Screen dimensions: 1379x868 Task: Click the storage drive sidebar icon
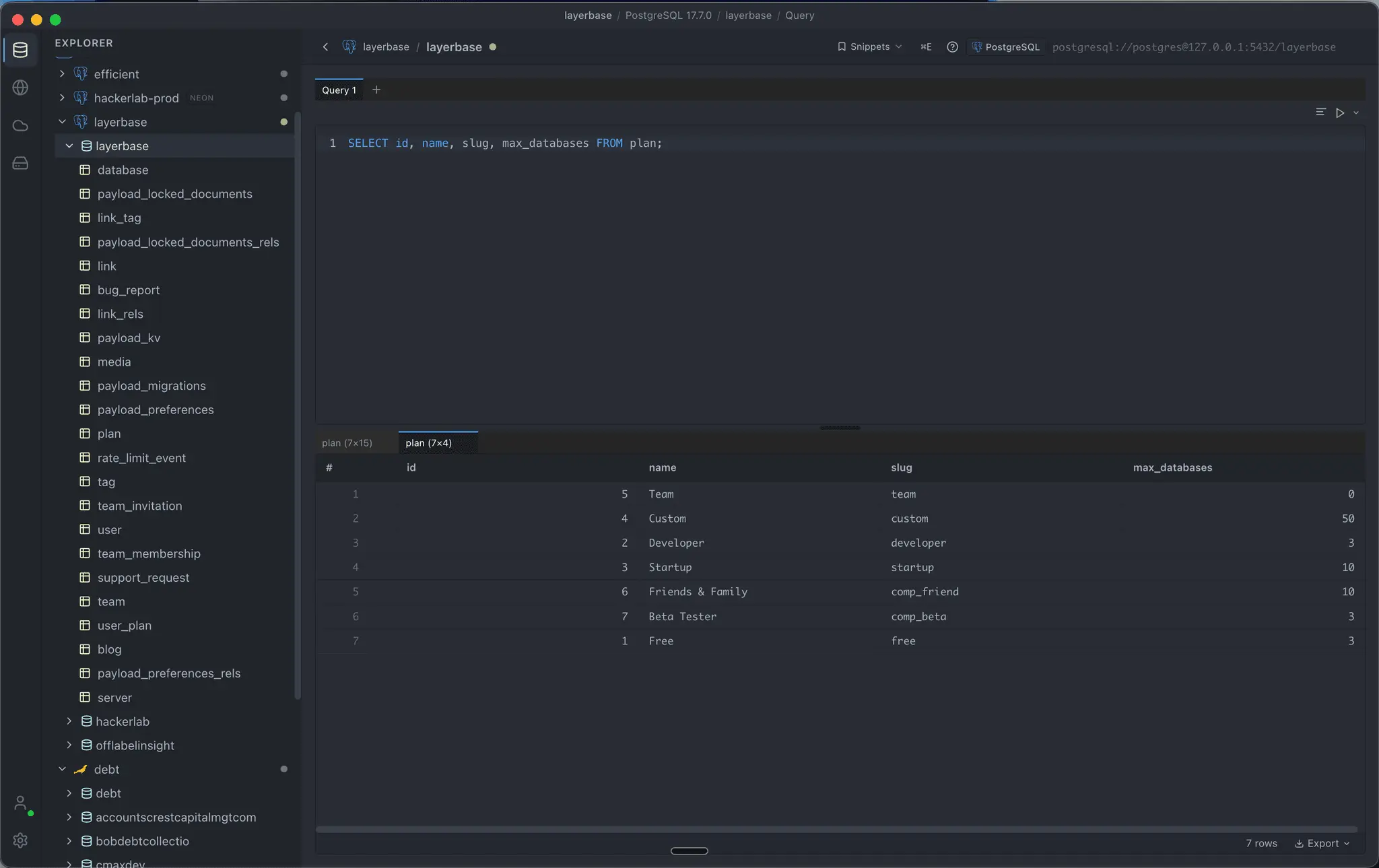(20, 163)
